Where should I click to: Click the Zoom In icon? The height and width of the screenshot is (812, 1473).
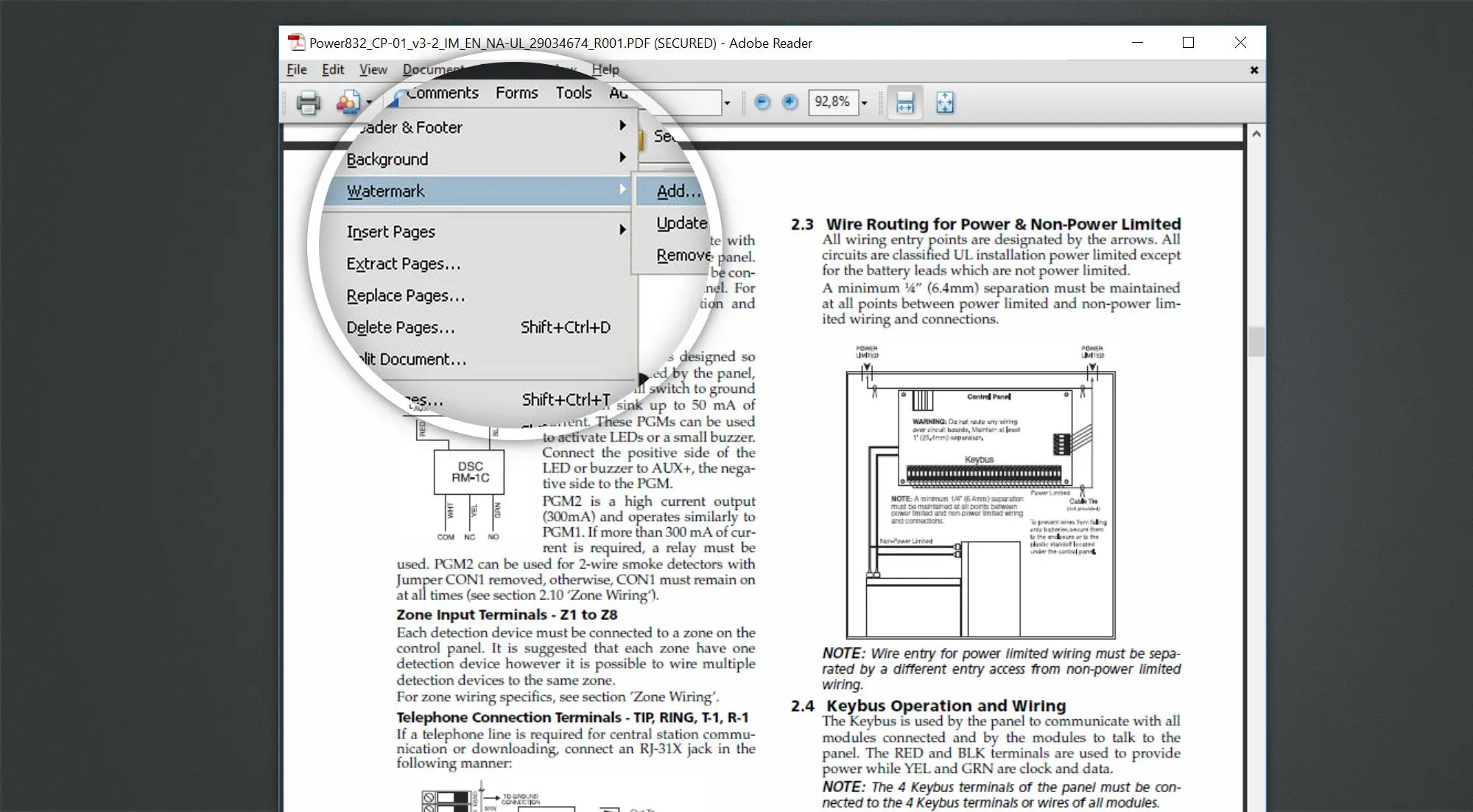pos(788,102)
